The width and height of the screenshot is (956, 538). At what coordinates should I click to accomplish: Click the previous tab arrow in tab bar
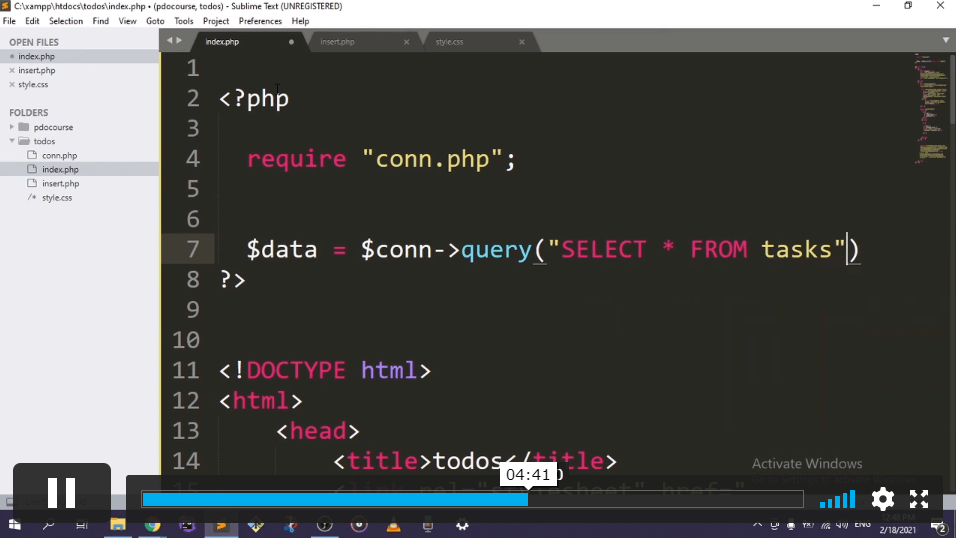click(x=169, y=41)
